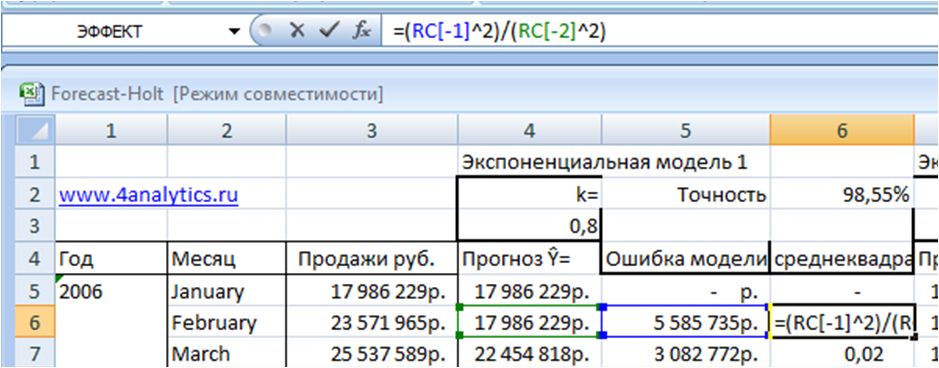Click the среднеквадра header cell

click(x=842, y=259)
